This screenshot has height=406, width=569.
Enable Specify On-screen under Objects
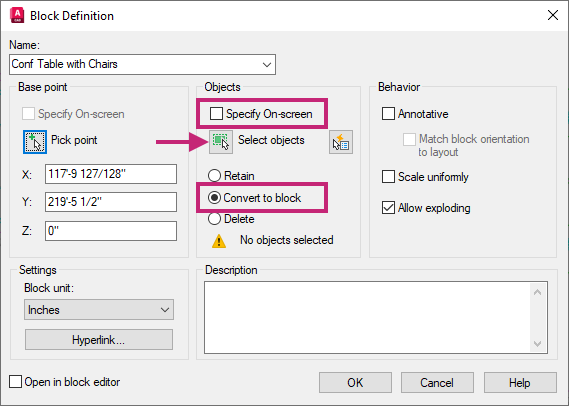click(216, 114)
